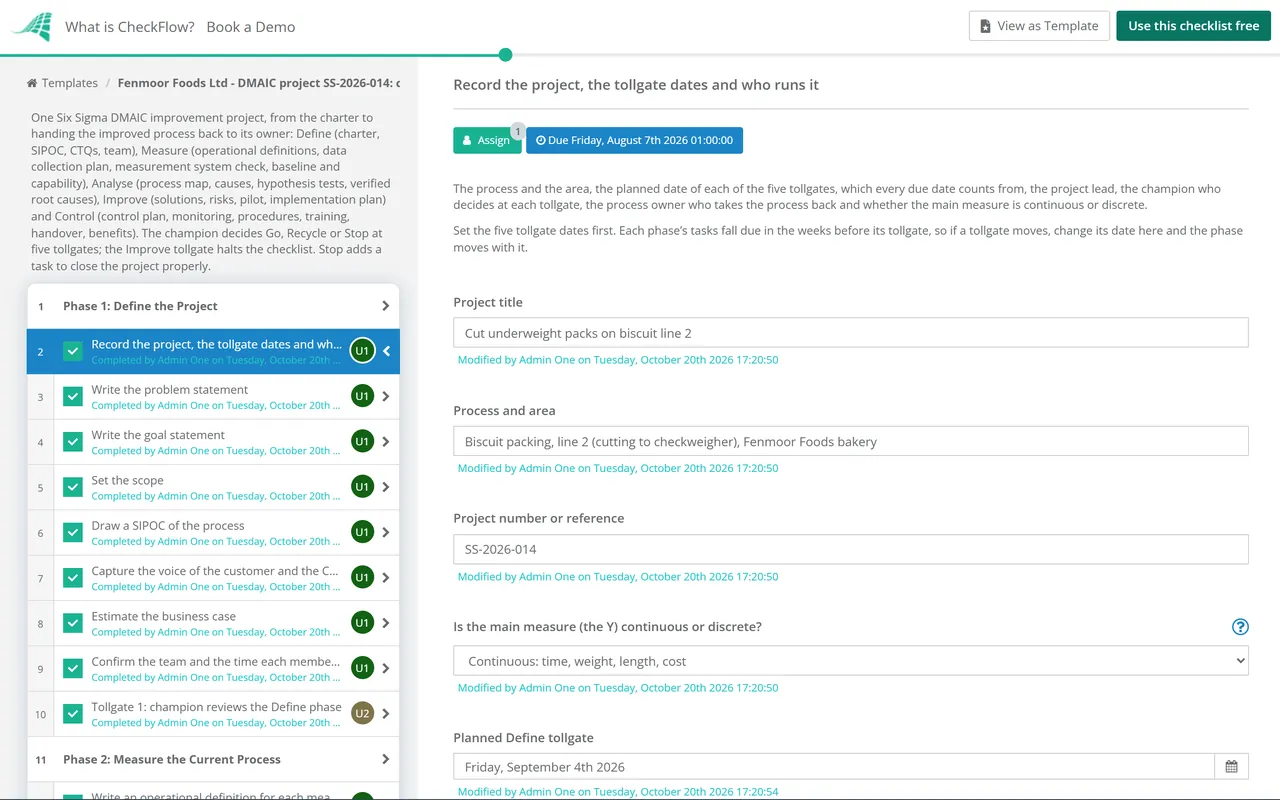Click the CheckFlow logo icon
The height and width of the screenshot is (800, 1280).
coord(31,26)
